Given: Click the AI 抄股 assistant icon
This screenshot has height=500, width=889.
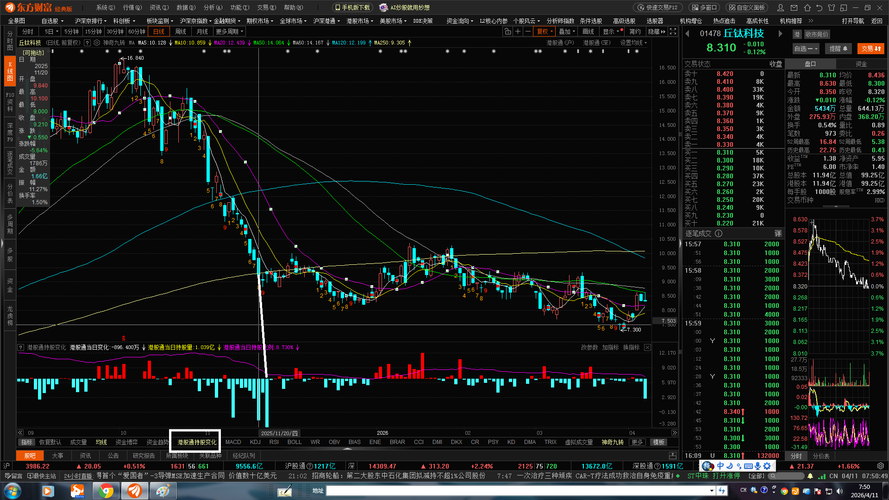Looking at the screenshot, I should pyautogui.click(x=404, y=8).
